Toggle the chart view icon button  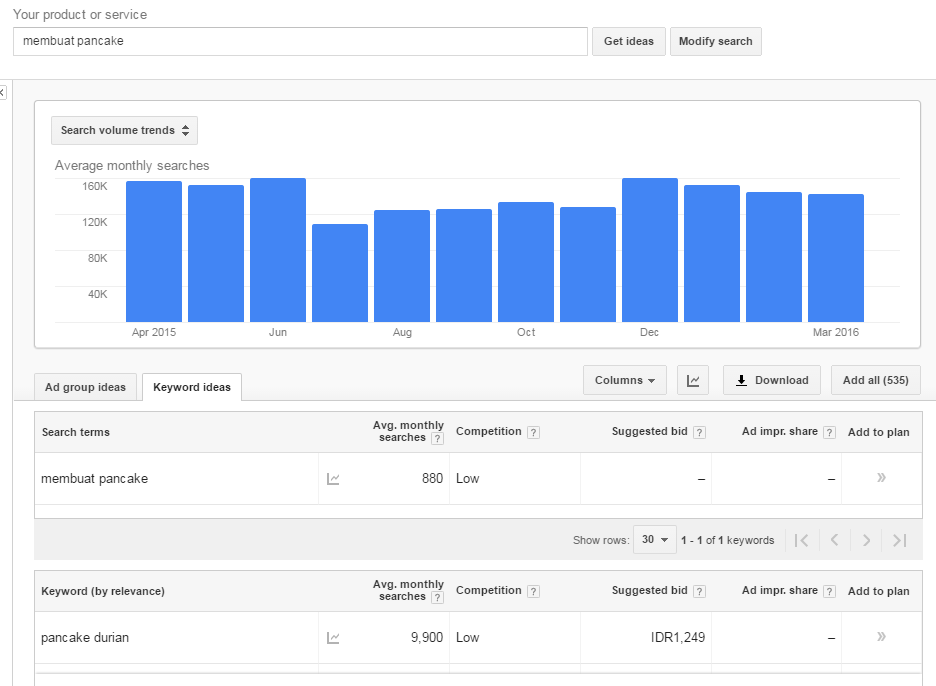693,380
